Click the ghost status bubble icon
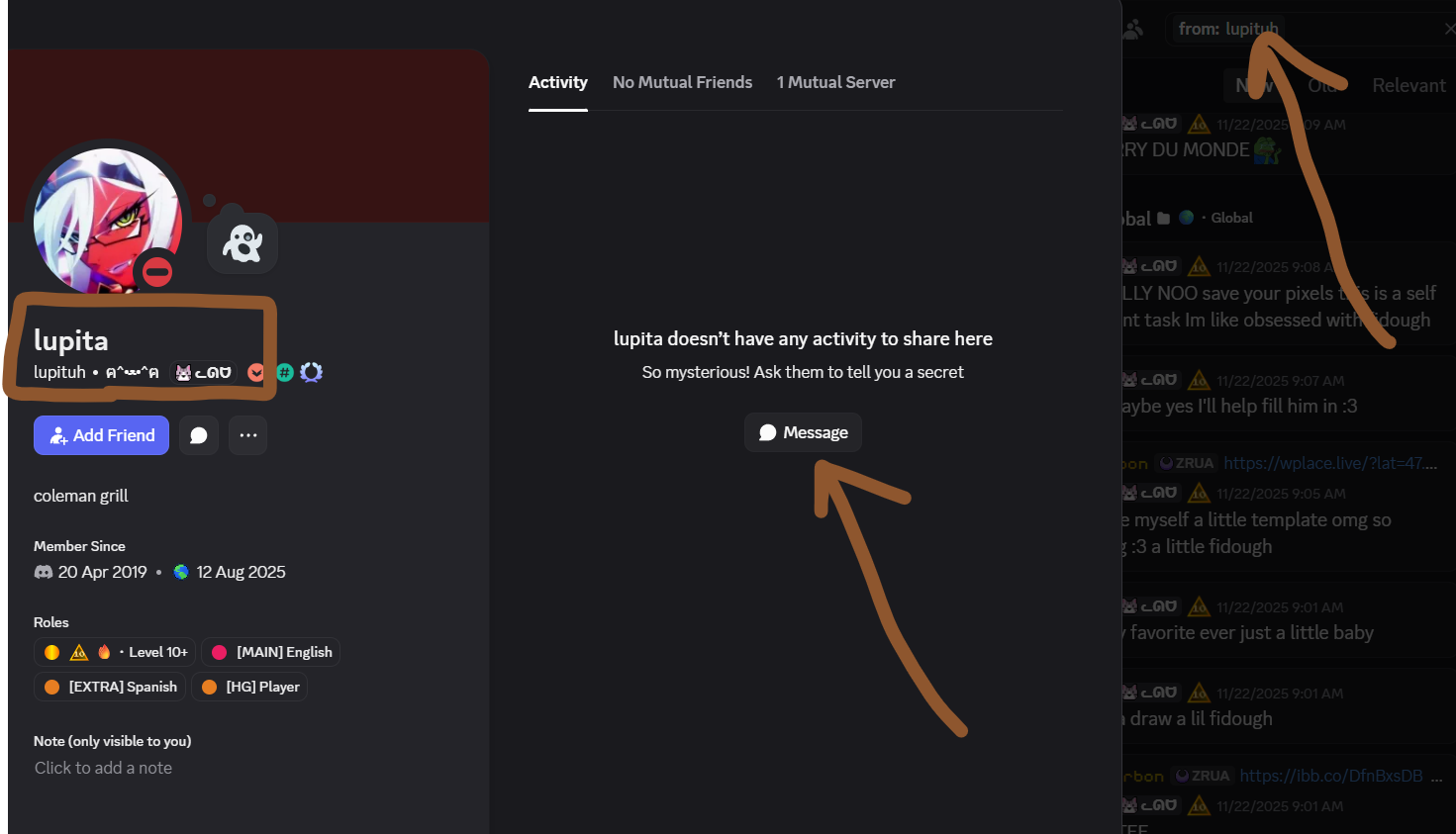 point(243,242)
